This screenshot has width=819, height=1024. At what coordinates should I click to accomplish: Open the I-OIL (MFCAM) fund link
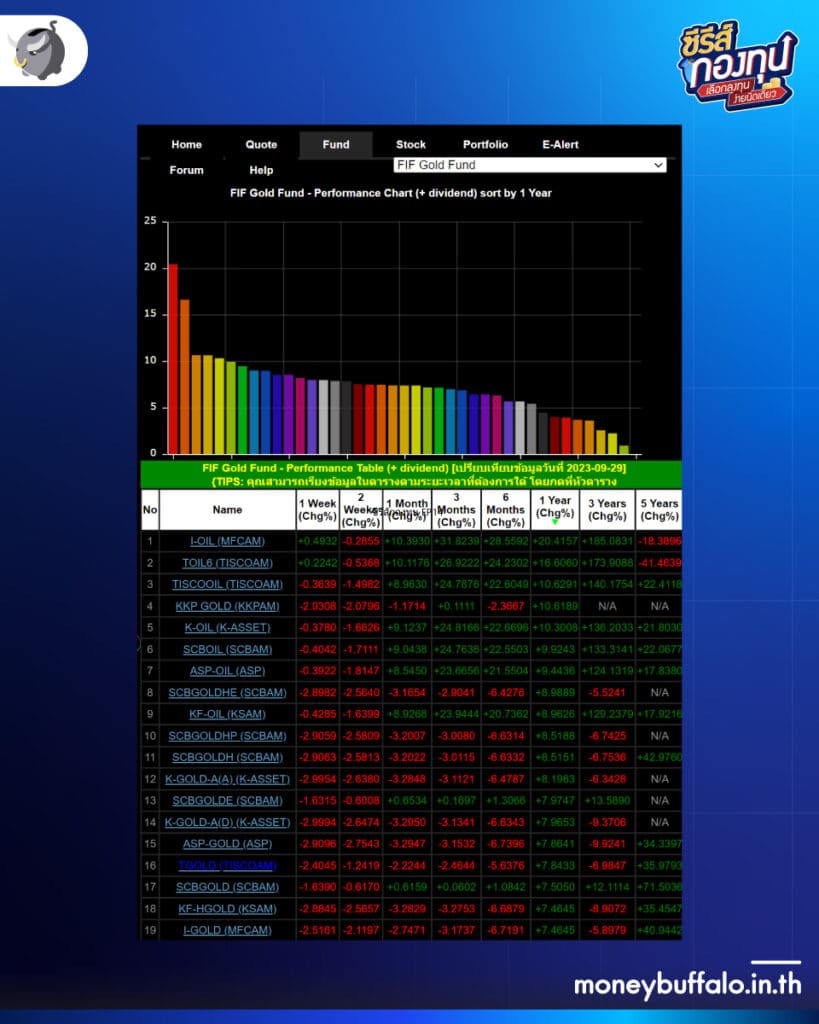pyautogui.click(x=227, y=541)
